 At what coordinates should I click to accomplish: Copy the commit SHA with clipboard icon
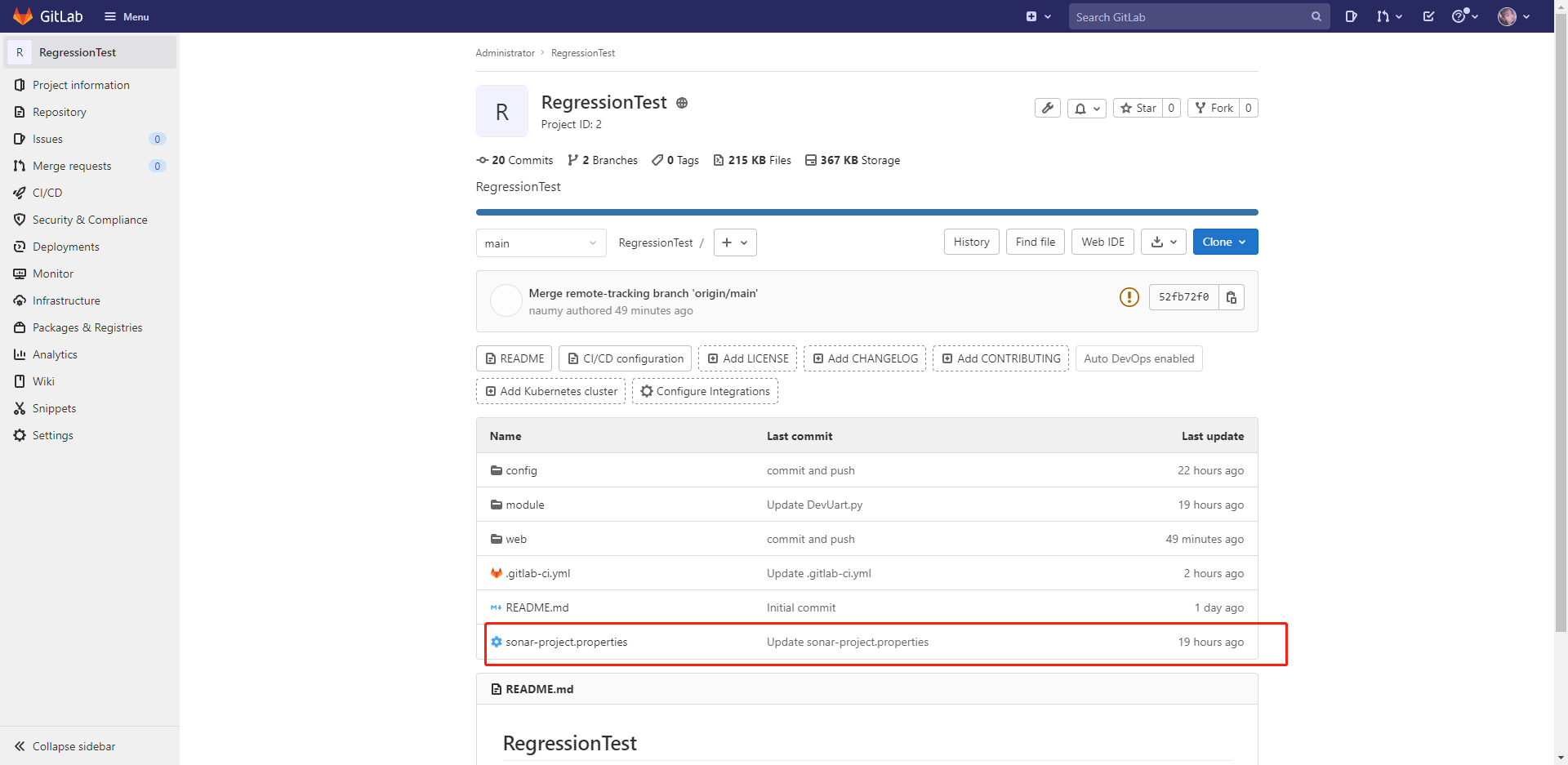coord(1231,297)
